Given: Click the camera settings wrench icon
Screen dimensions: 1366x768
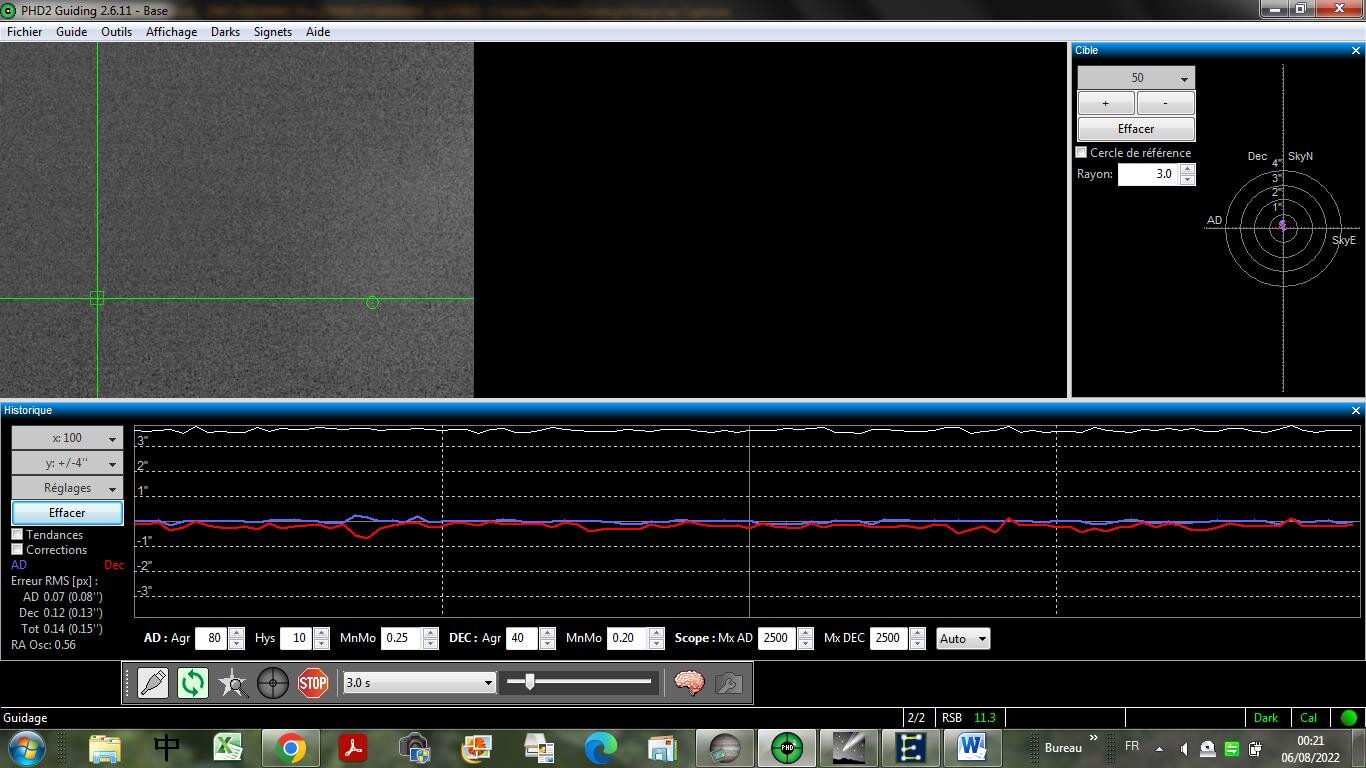Looking at the screenshot, I should pos(729,683).
